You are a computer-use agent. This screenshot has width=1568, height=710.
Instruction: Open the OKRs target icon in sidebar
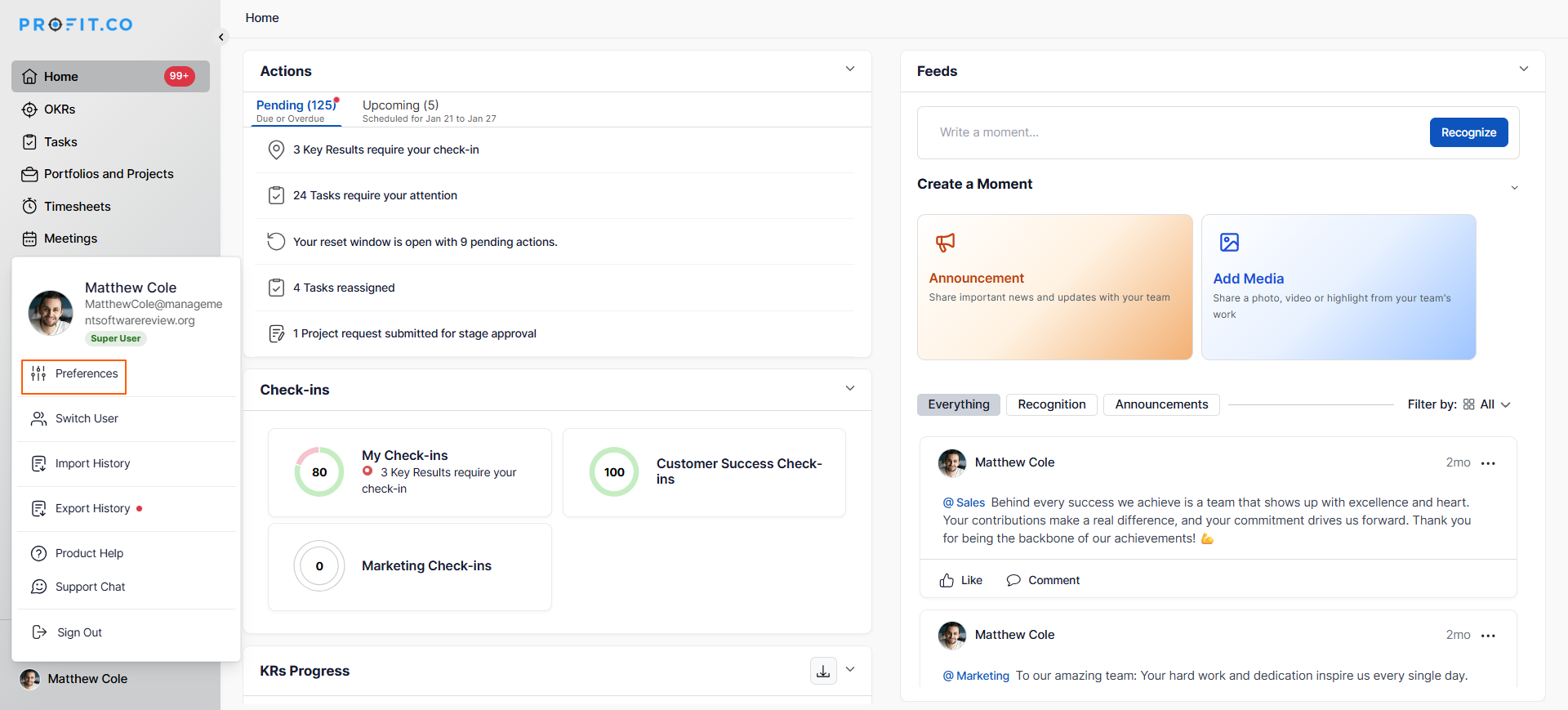(x=29, y=109)
